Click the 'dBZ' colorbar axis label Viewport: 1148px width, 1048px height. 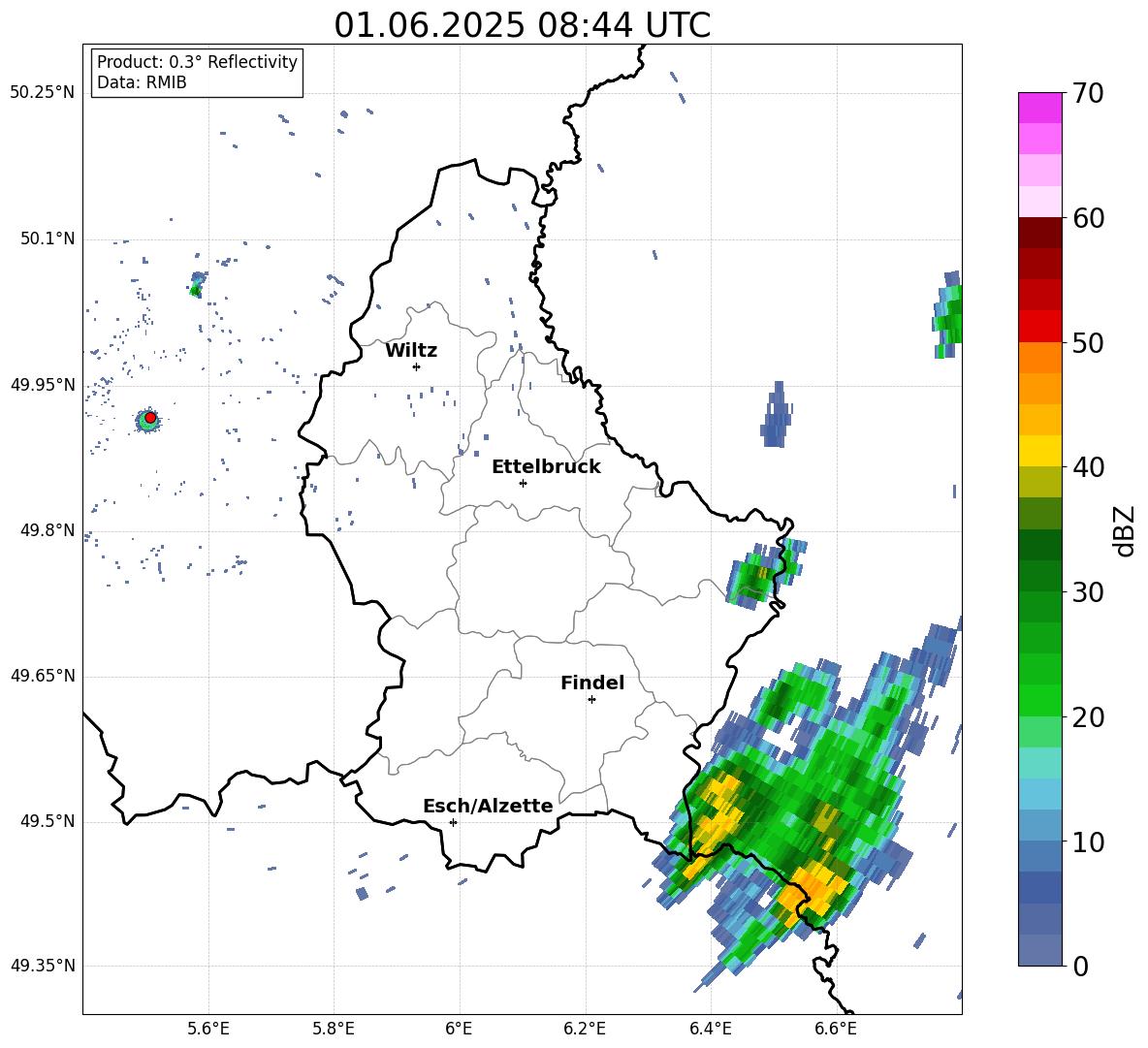(x=1123, y=530)
